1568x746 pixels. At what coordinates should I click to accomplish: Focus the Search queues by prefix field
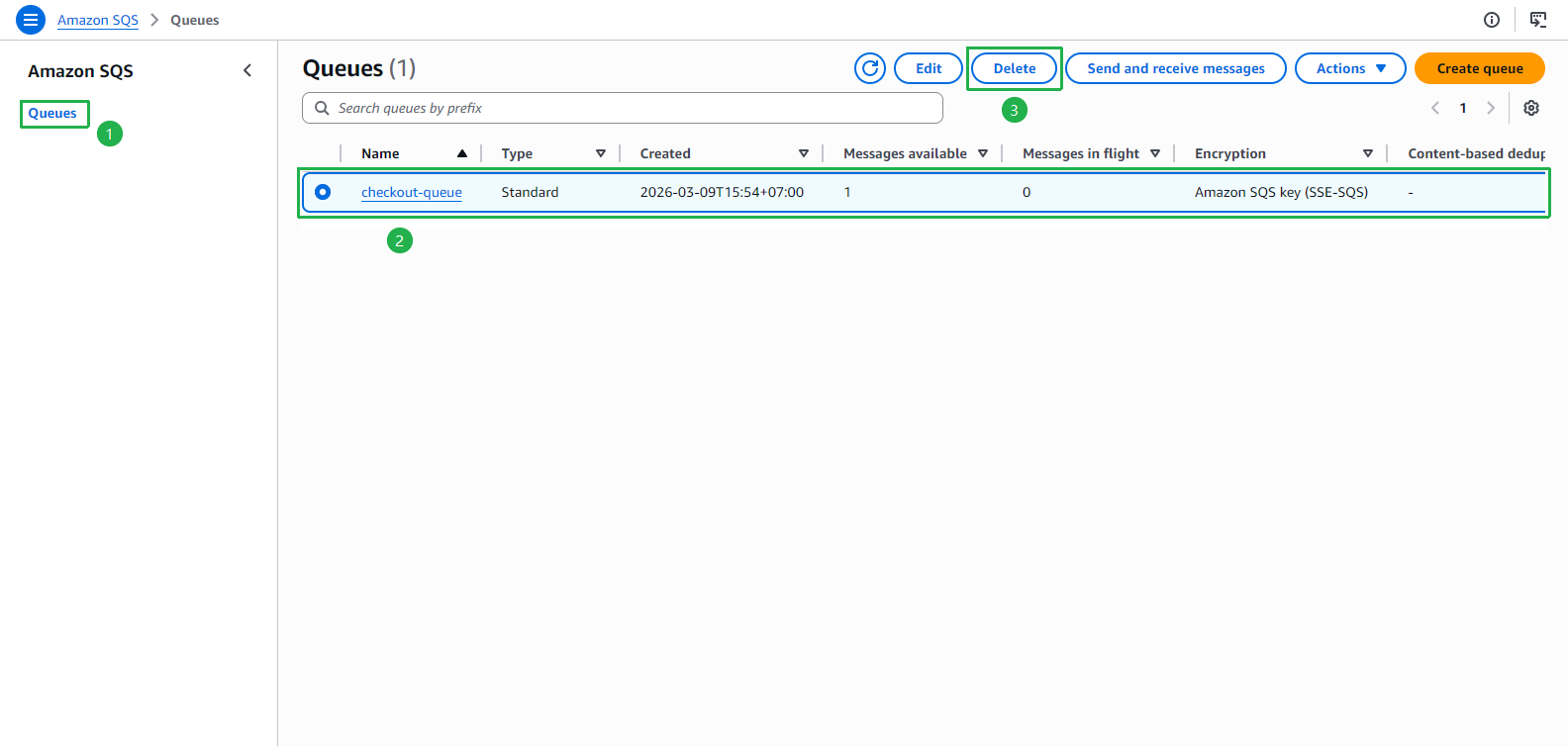pyautogui.click(x=623, y=108)
